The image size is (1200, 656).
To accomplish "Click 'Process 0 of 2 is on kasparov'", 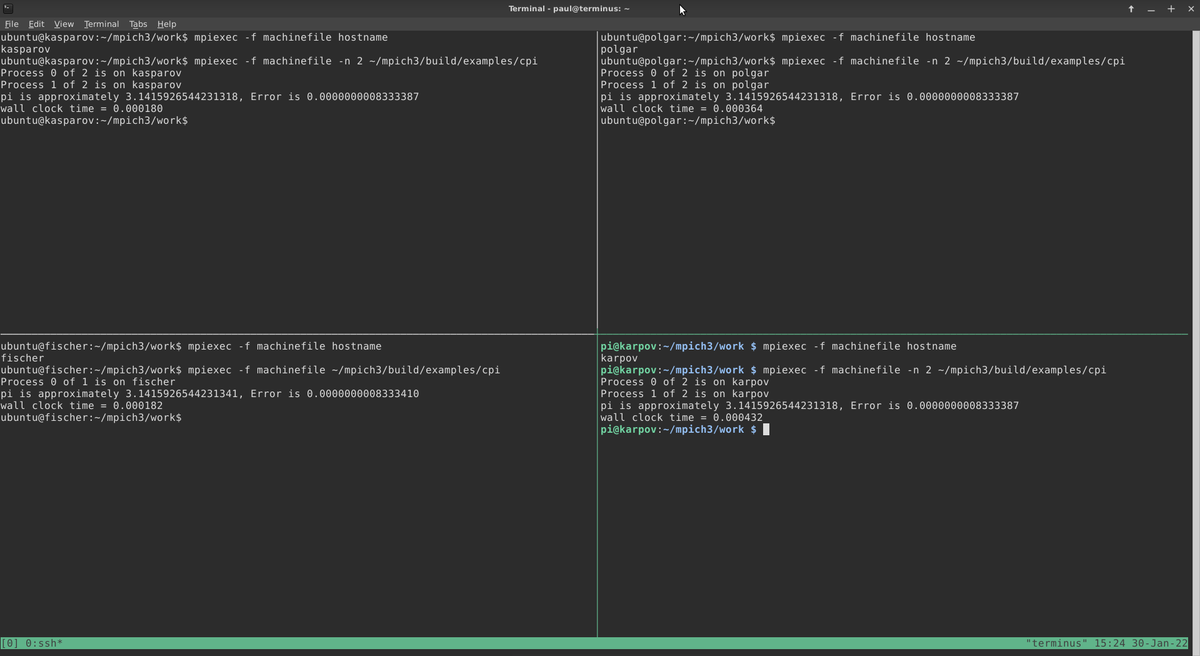I will tap(91, 73).
